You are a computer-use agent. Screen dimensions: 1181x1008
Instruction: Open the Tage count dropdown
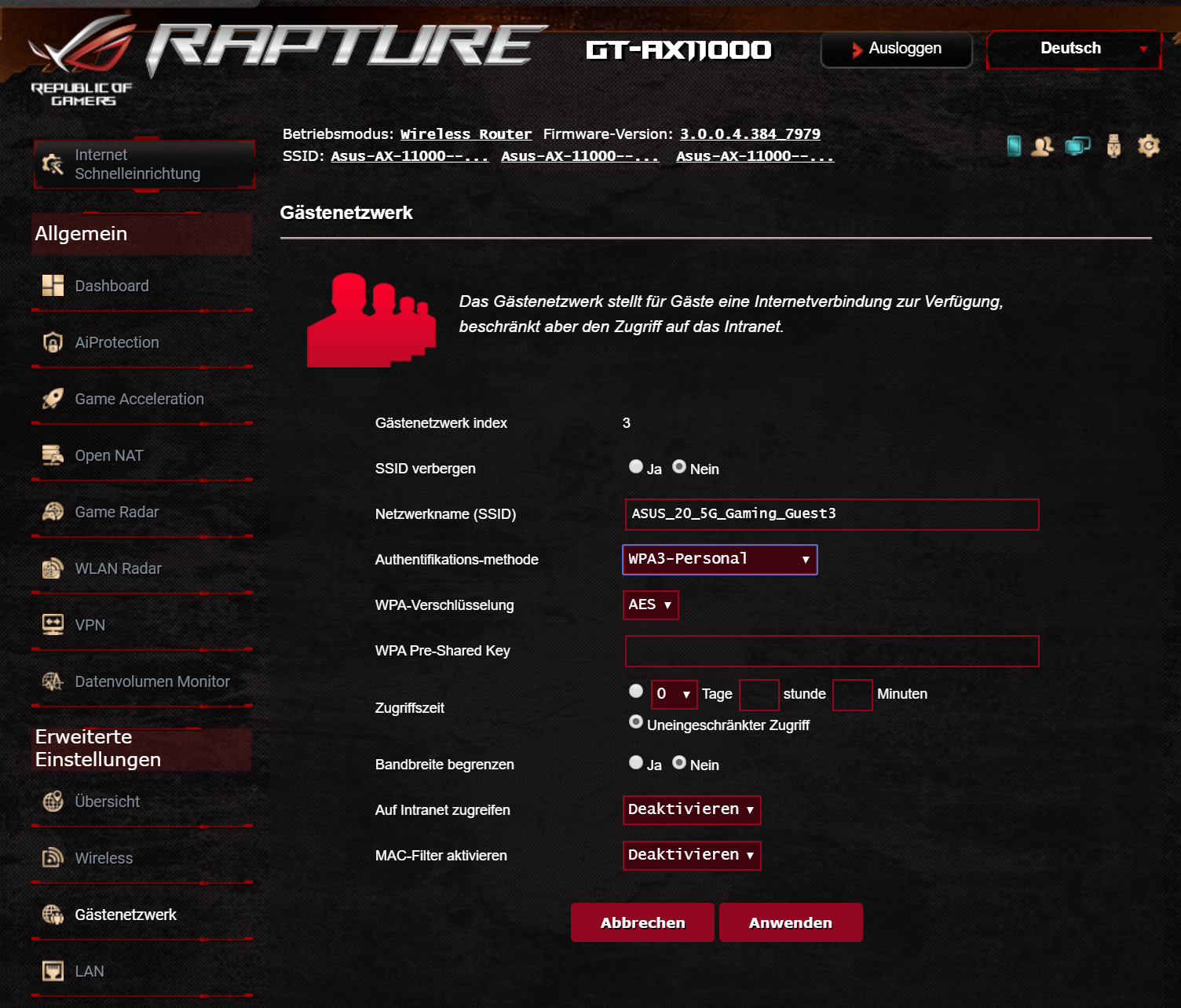(675, 695)
